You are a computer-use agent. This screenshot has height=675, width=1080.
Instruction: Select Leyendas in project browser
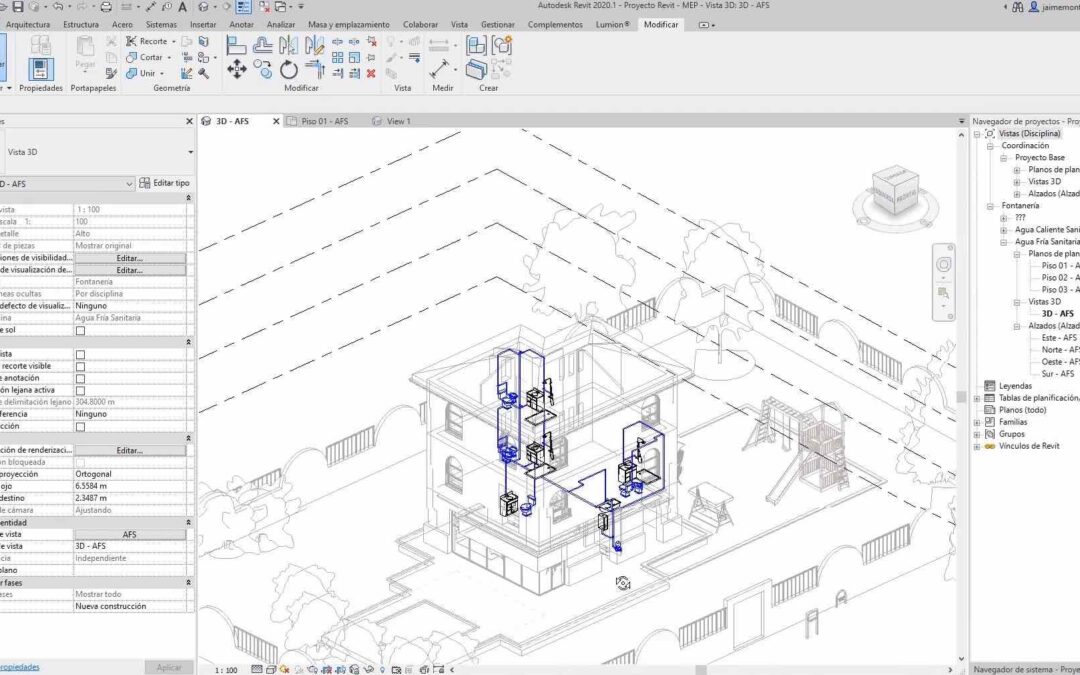click(x=1015, y=386)
